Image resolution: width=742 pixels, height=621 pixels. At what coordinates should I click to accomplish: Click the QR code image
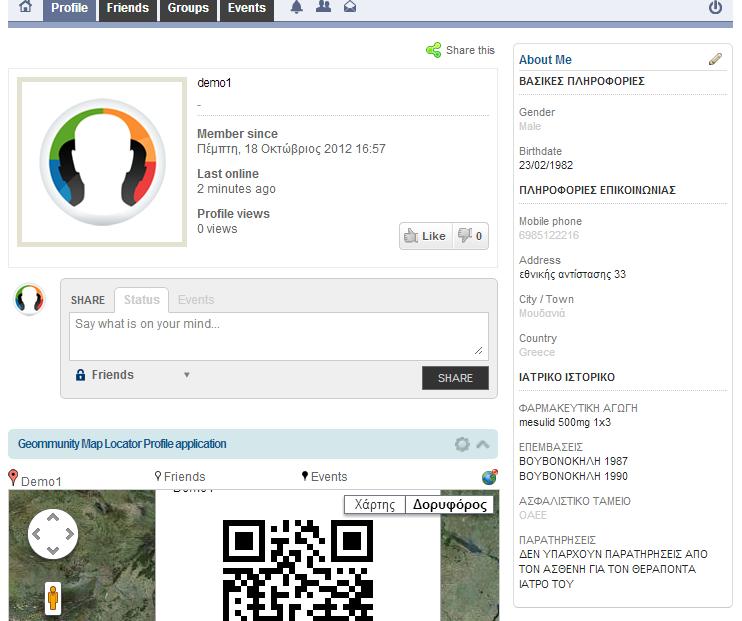coord(298,570)
